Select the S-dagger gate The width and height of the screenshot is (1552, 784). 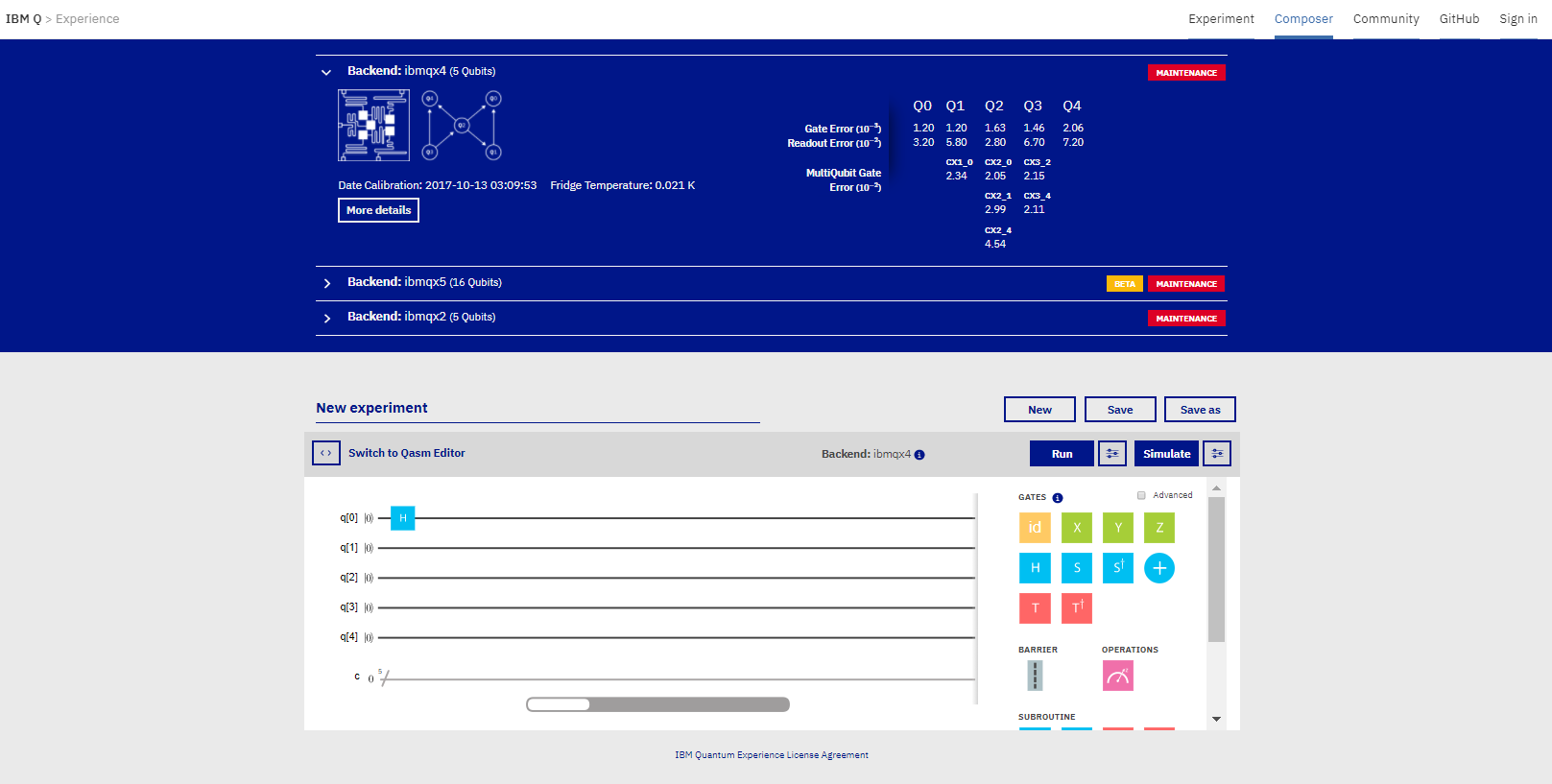pos(1118,568)
